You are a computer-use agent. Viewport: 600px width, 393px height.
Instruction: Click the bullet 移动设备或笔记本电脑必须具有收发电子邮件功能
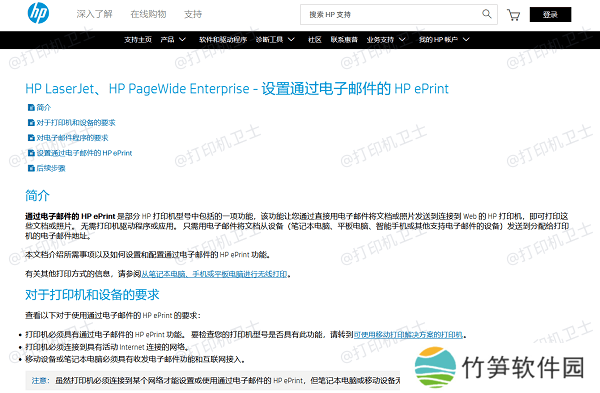(x=135, y=359)
